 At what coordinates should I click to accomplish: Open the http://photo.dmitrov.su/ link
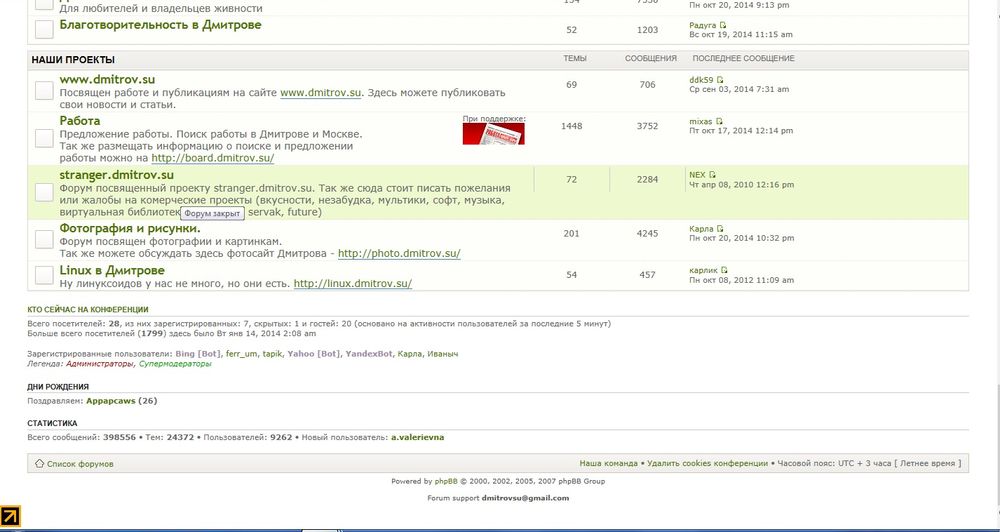tap(399, 254)
